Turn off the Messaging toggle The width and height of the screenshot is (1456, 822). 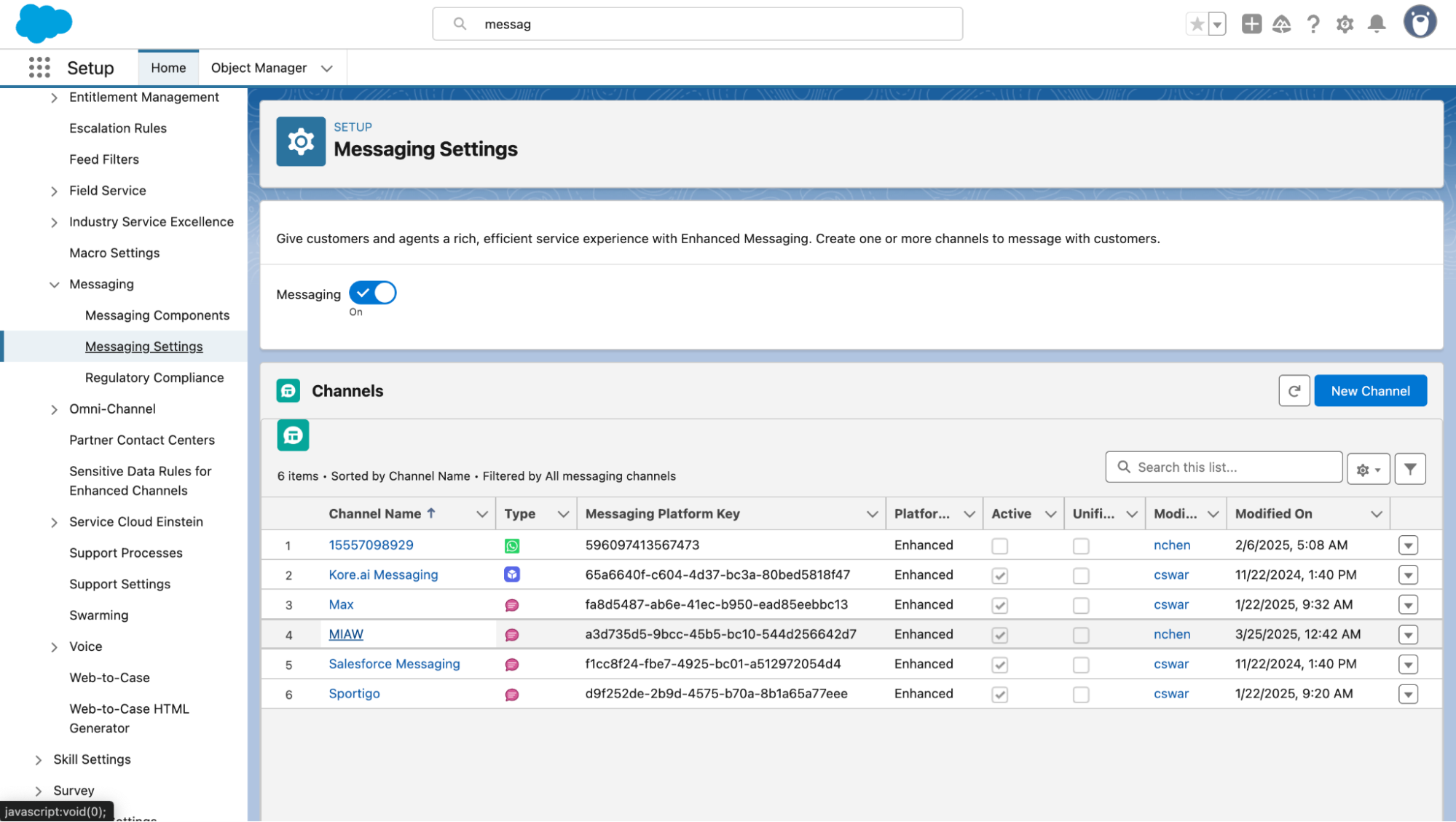[372, 293]
